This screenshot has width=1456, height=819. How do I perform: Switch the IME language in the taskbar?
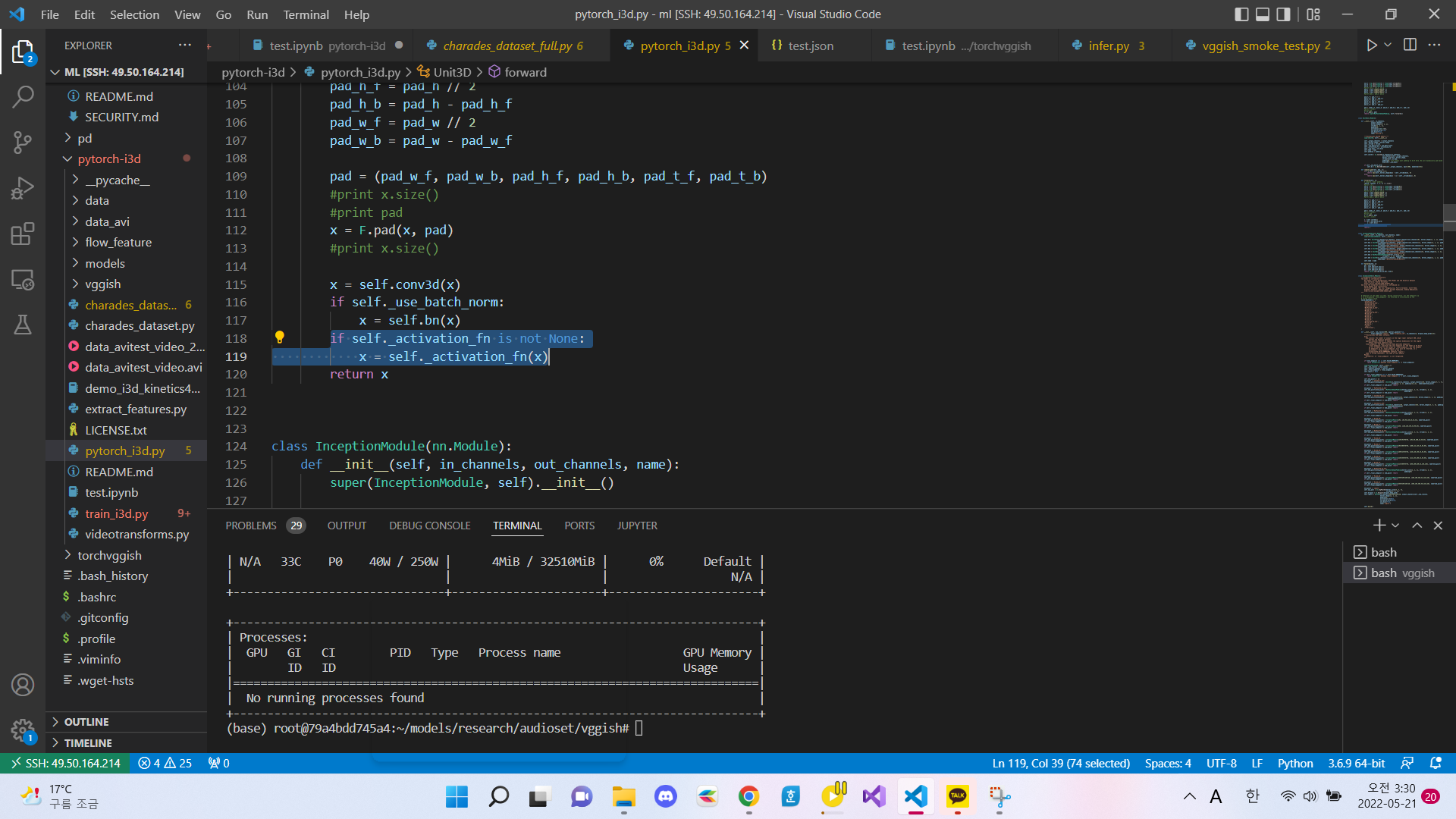pos(1252,796)
